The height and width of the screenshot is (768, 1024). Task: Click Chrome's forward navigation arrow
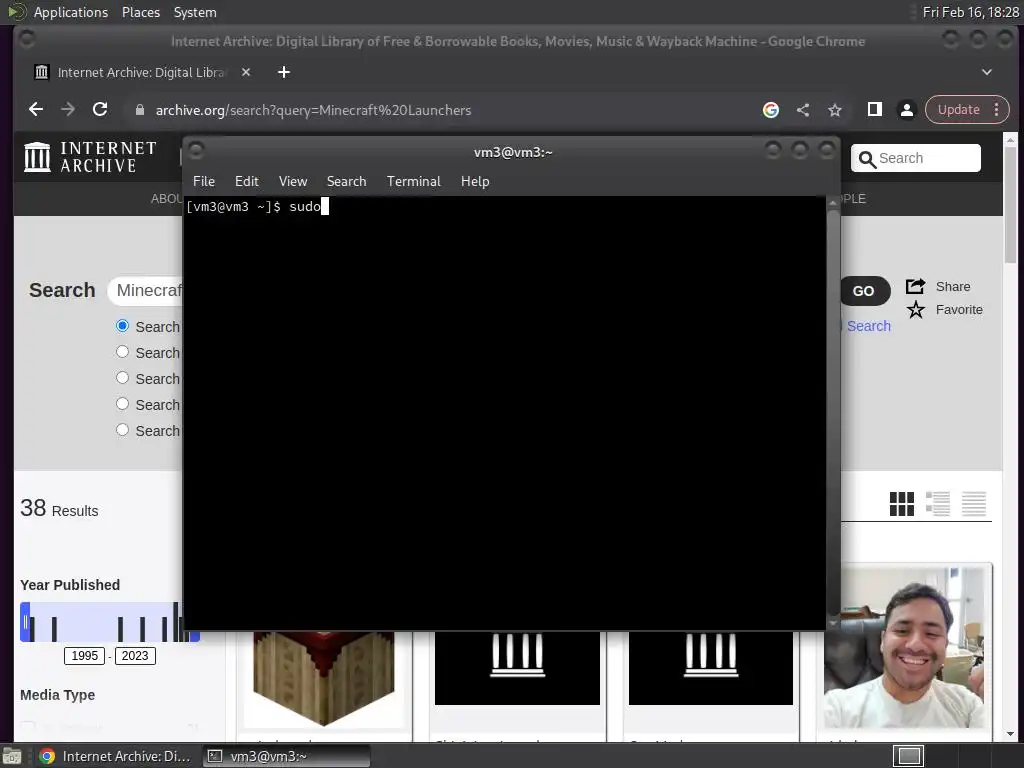[x=68, y=110]
